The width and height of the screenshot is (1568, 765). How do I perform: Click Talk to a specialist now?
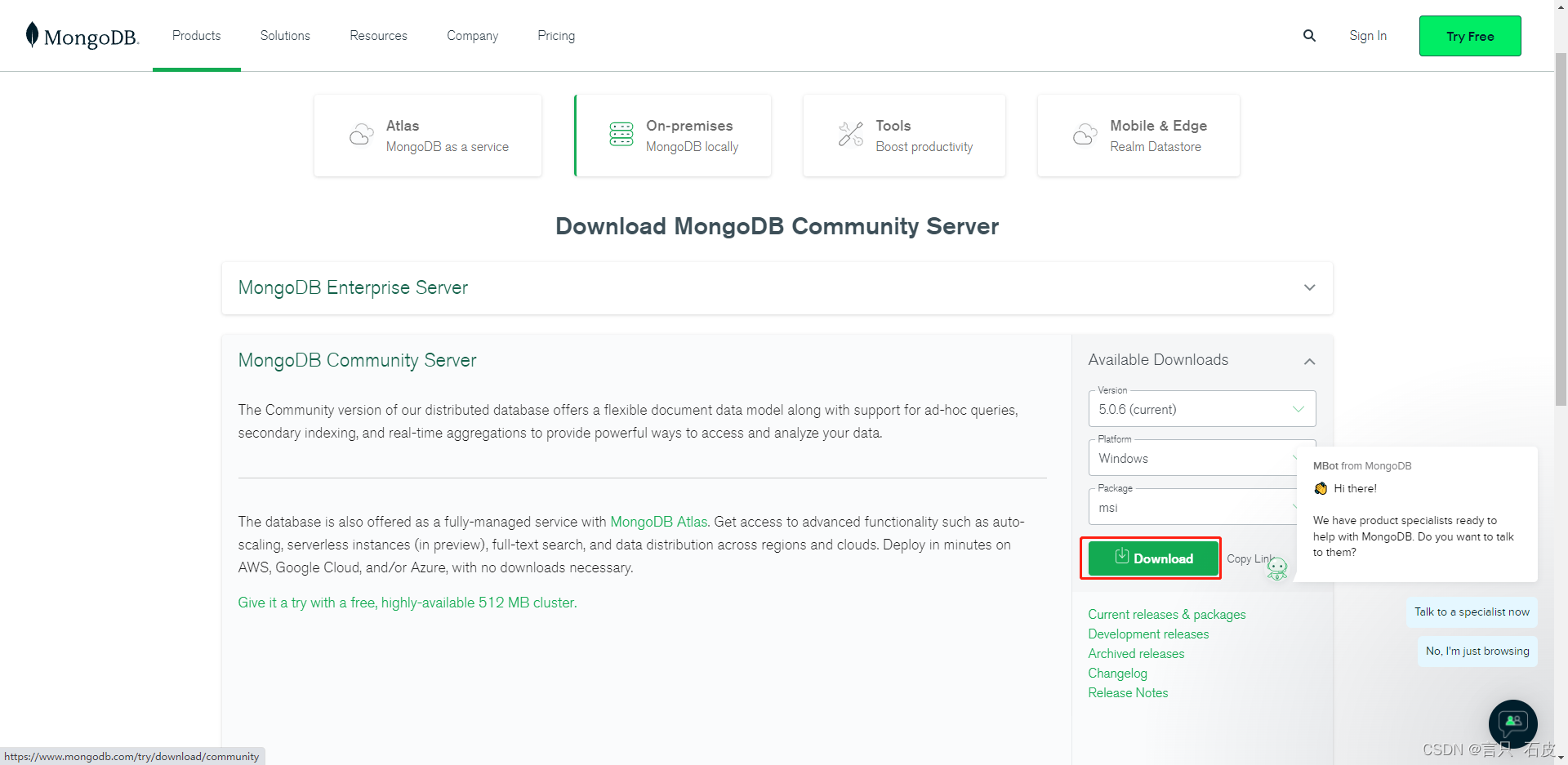(x=1472, y=612)
